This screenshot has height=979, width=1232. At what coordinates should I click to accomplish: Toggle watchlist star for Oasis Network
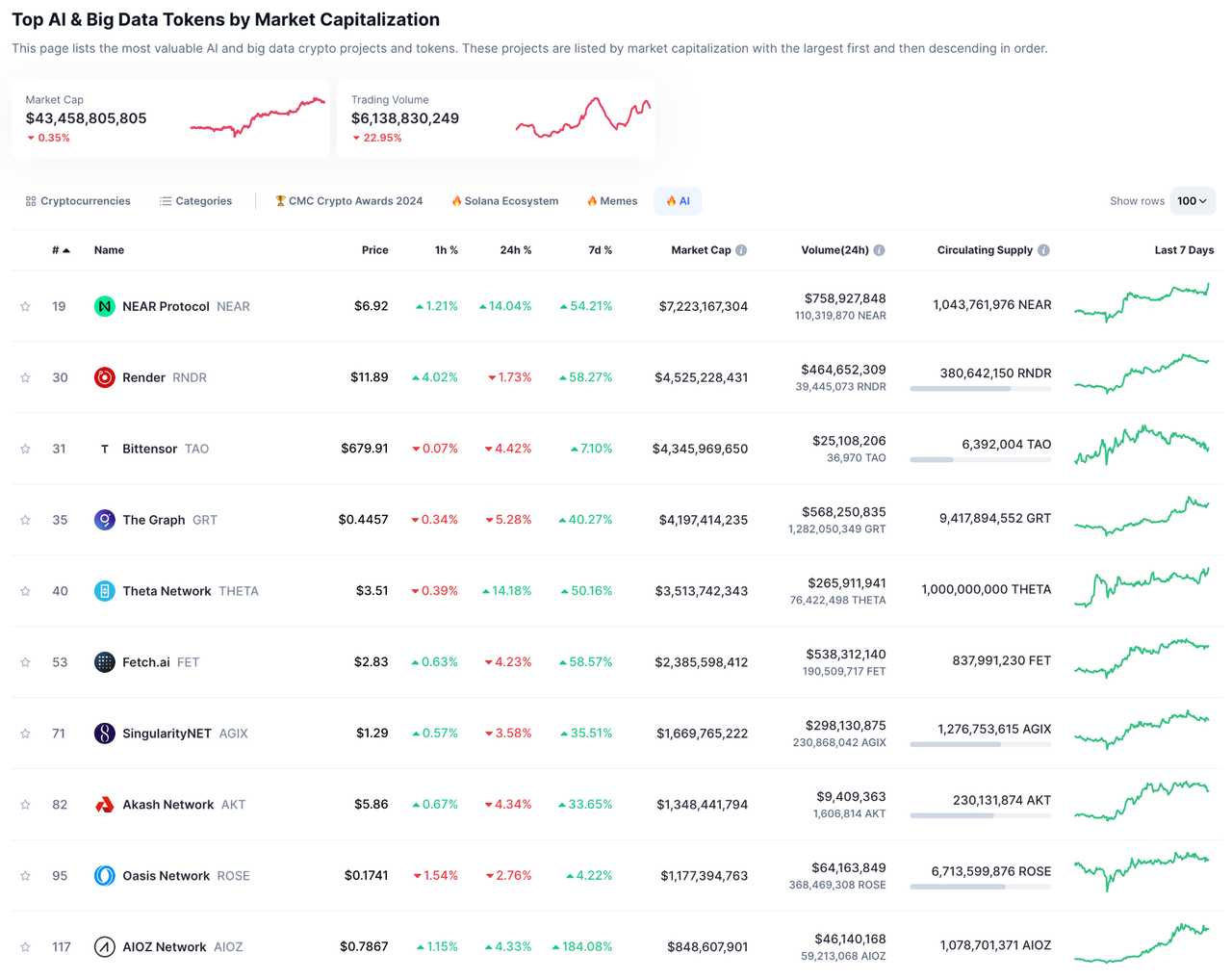26,876
